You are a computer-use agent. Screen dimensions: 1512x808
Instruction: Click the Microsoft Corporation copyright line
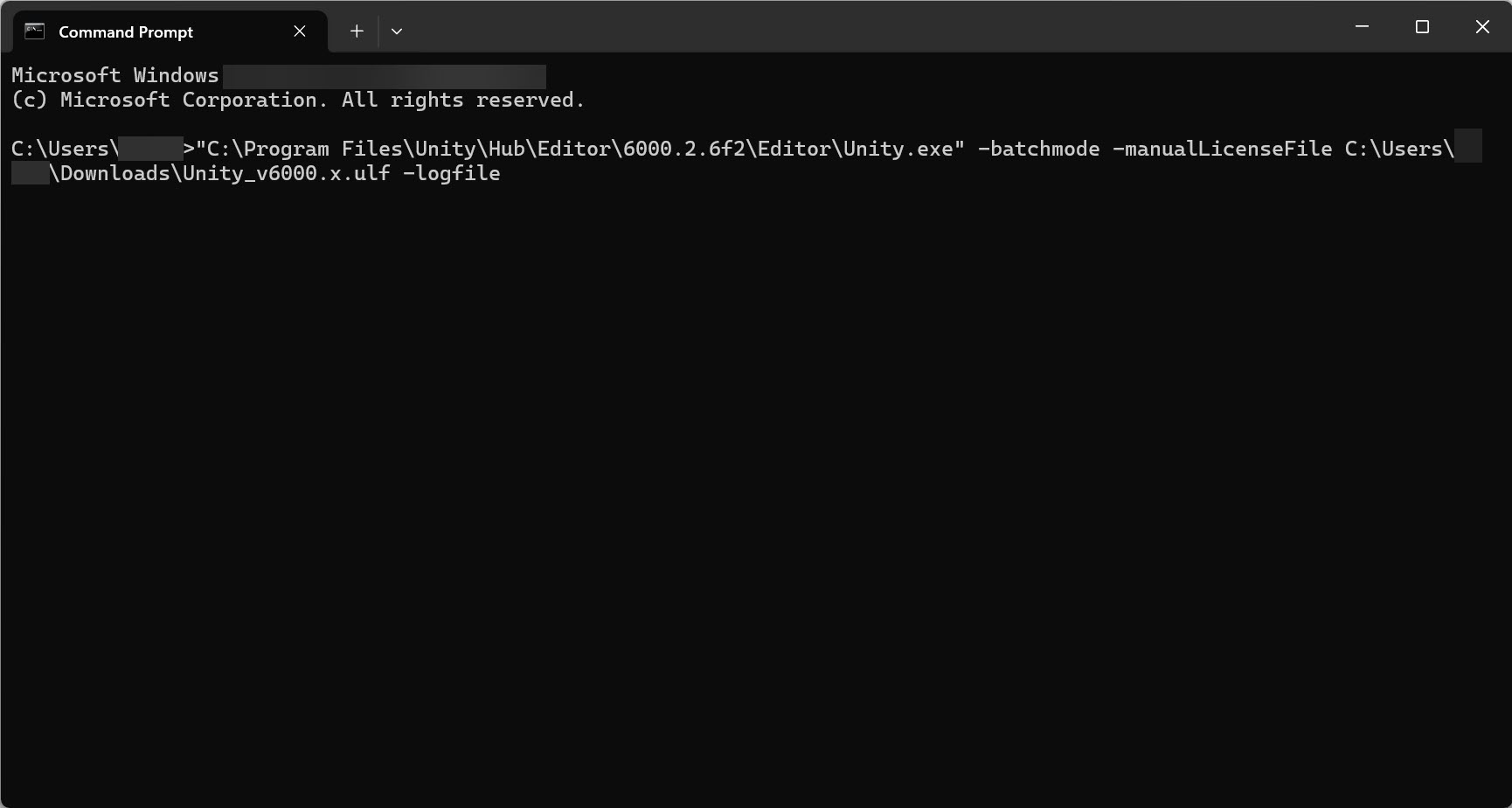pyautogui.click(x=297, y=100)
